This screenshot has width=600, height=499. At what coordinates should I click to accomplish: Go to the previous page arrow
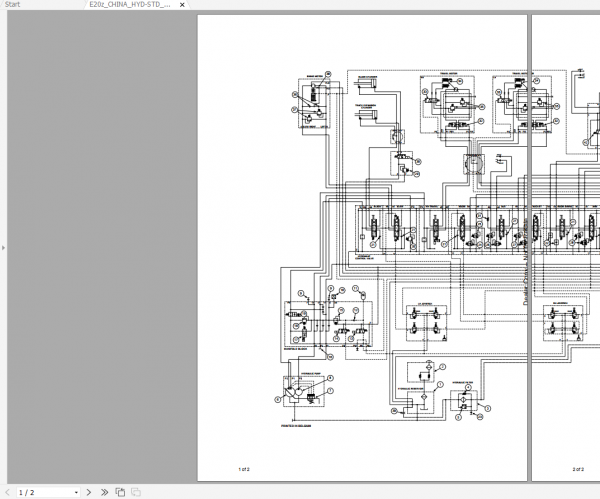tap(7, 492)
